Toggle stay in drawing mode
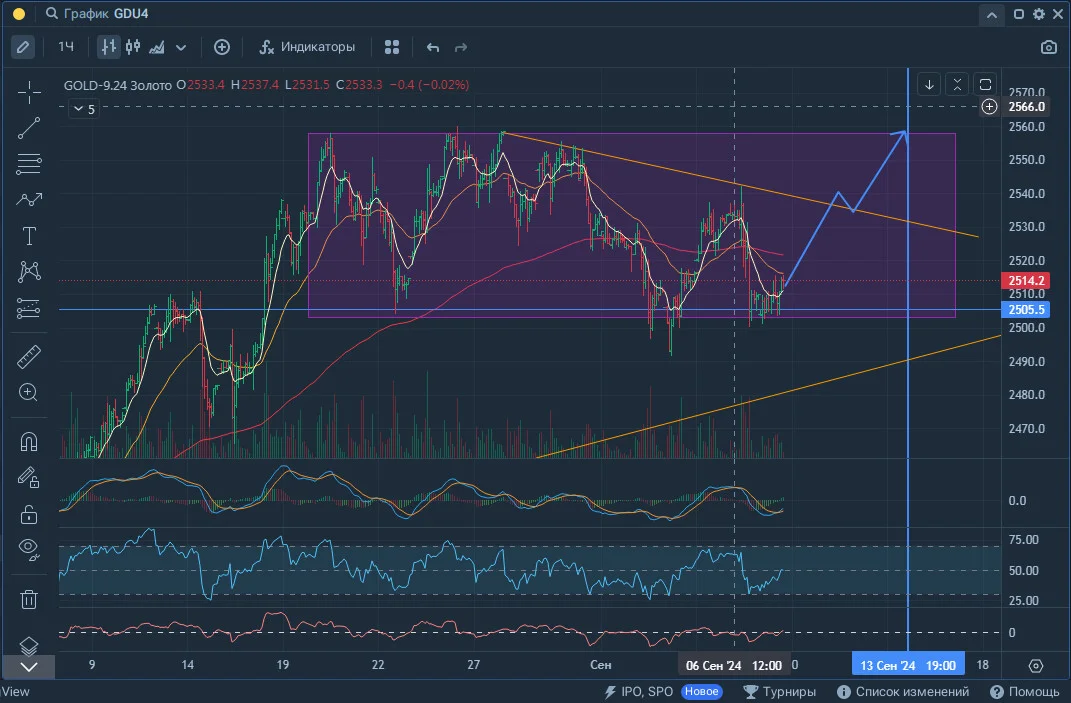This screenshot has width=1071, height=703. [29, 478]
